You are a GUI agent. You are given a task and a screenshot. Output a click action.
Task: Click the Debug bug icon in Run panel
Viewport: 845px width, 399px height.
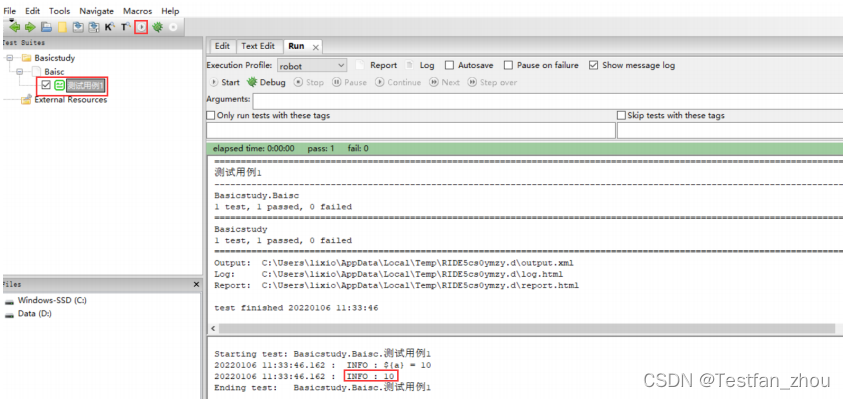pyautogui.click(x=252, y=82)
